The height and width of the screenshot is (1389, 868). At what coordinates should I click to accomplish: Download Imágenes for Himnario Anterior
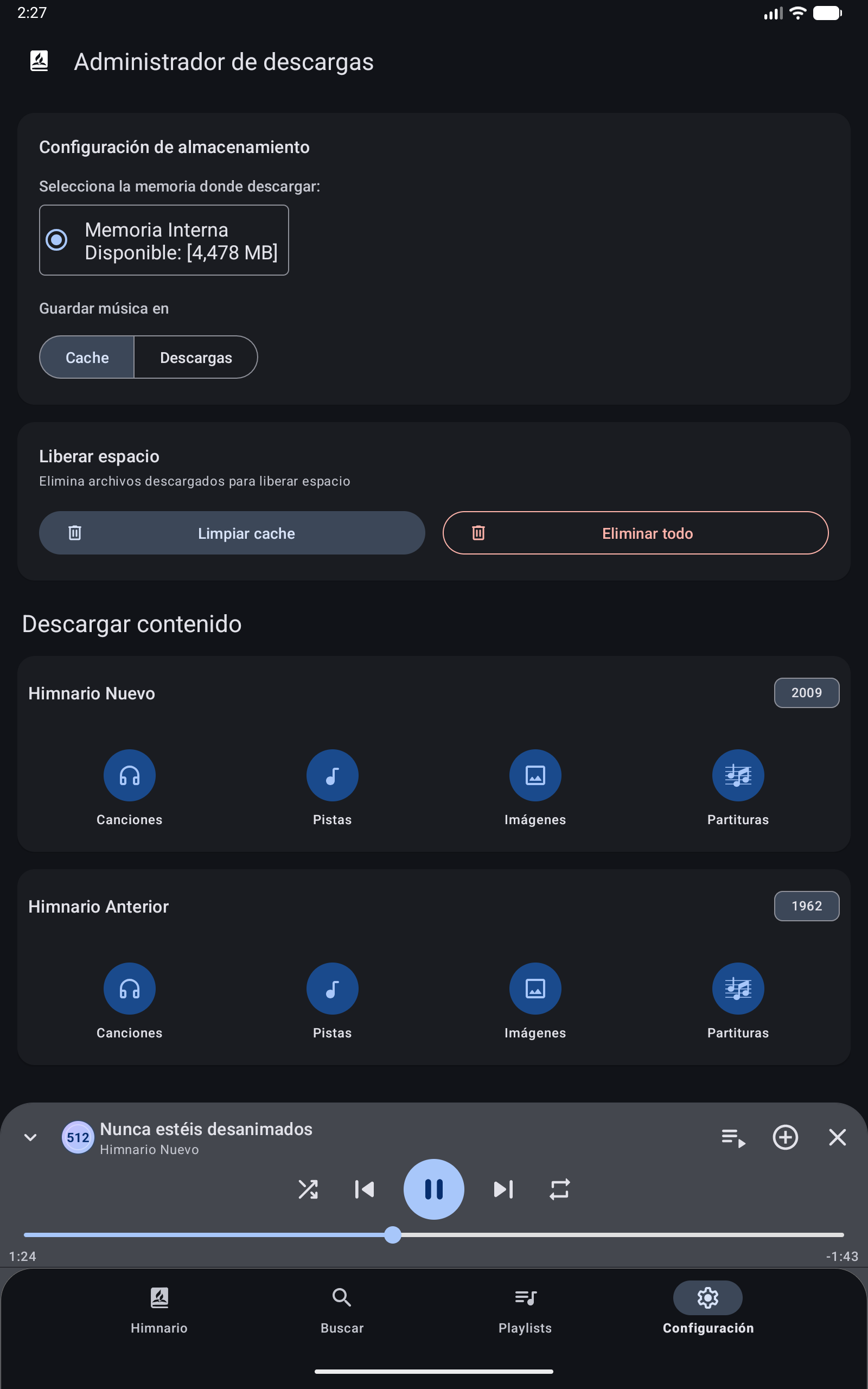tap(535, 989)
